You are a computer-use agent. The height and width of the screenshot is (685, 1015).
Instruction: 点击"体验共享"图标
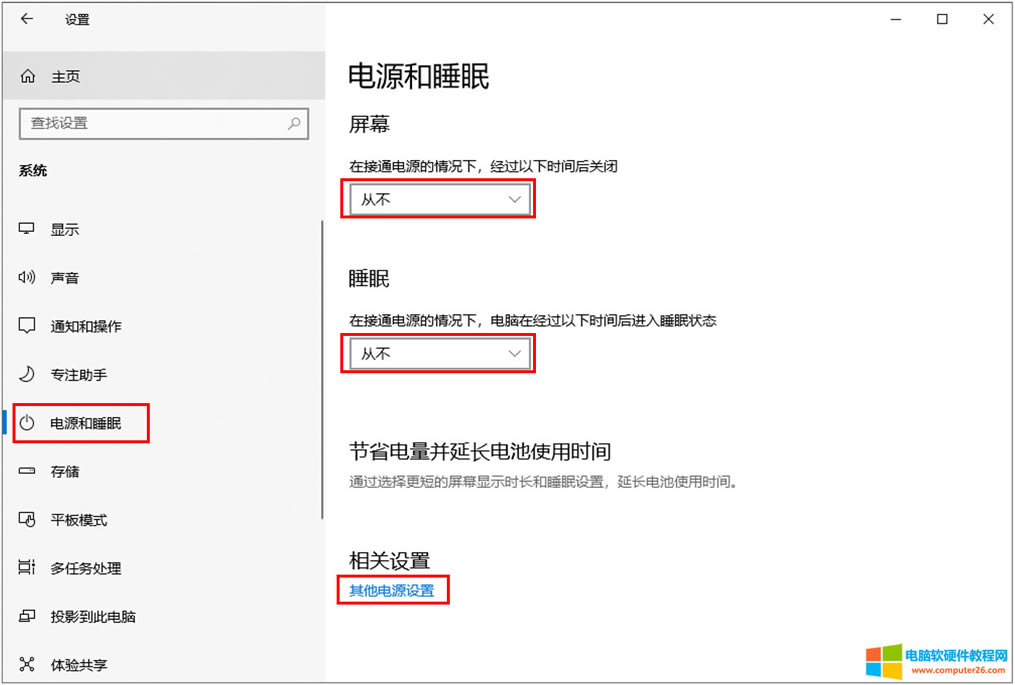coord(28,664)
